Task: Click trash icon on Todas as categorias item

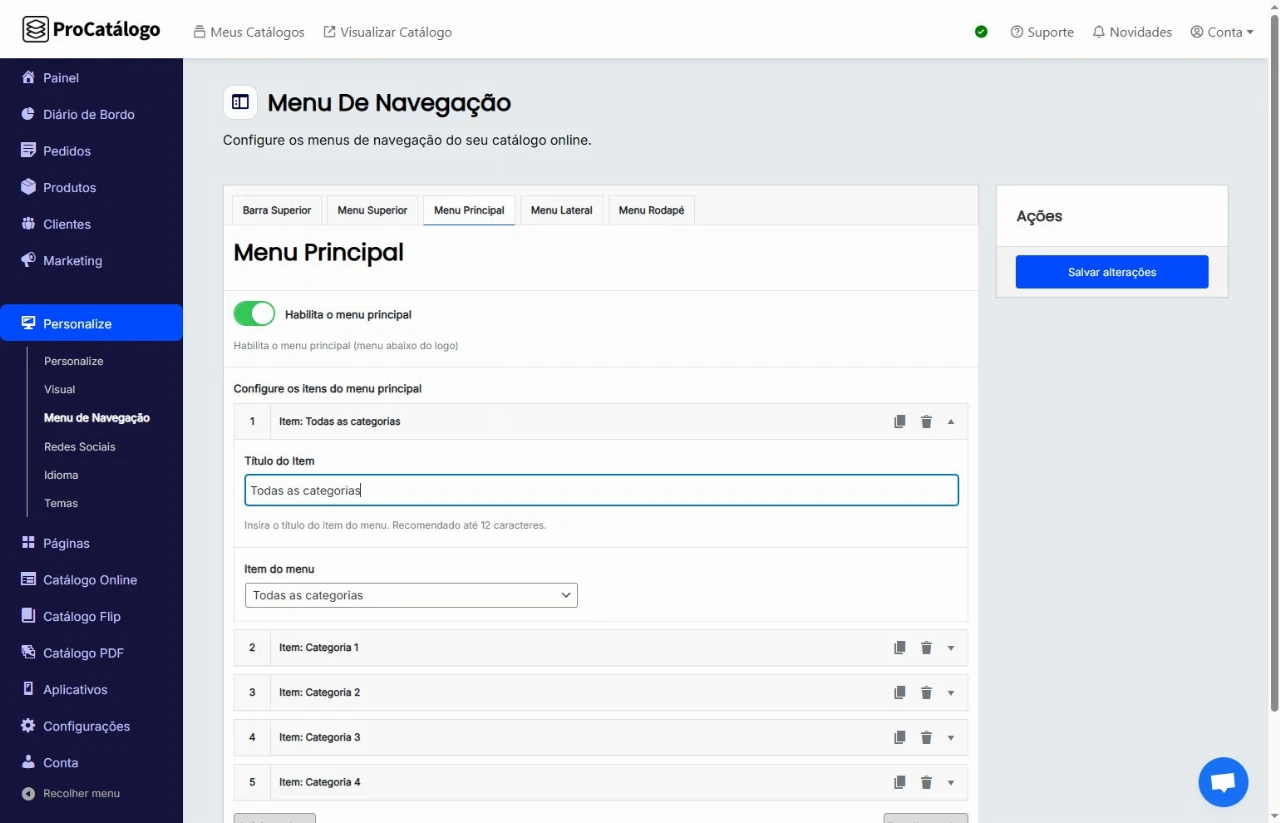Action: coord(926,422)
